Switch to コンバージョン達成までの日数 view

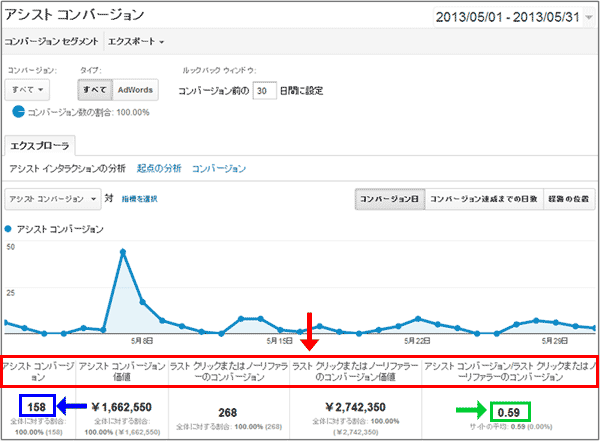point(483,199)
